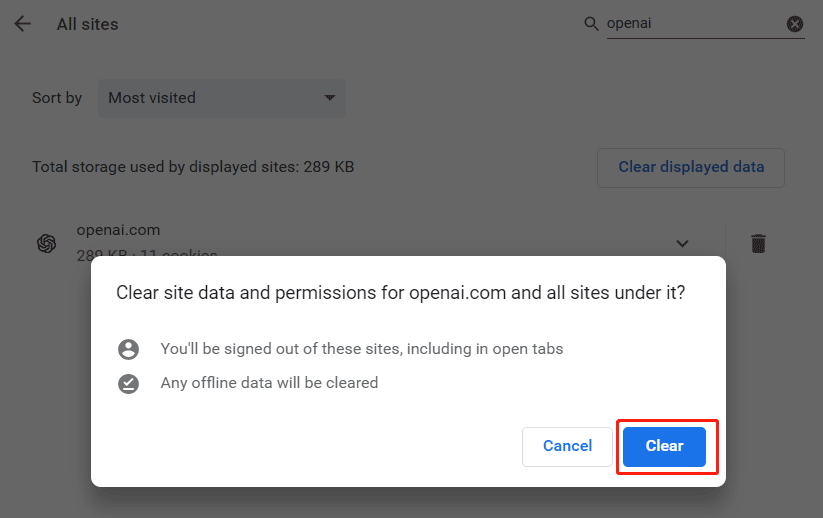Open the Most visited sort dropdown
Image resolution: width=823 pixels, height=518 pixels.
(221, 98)
